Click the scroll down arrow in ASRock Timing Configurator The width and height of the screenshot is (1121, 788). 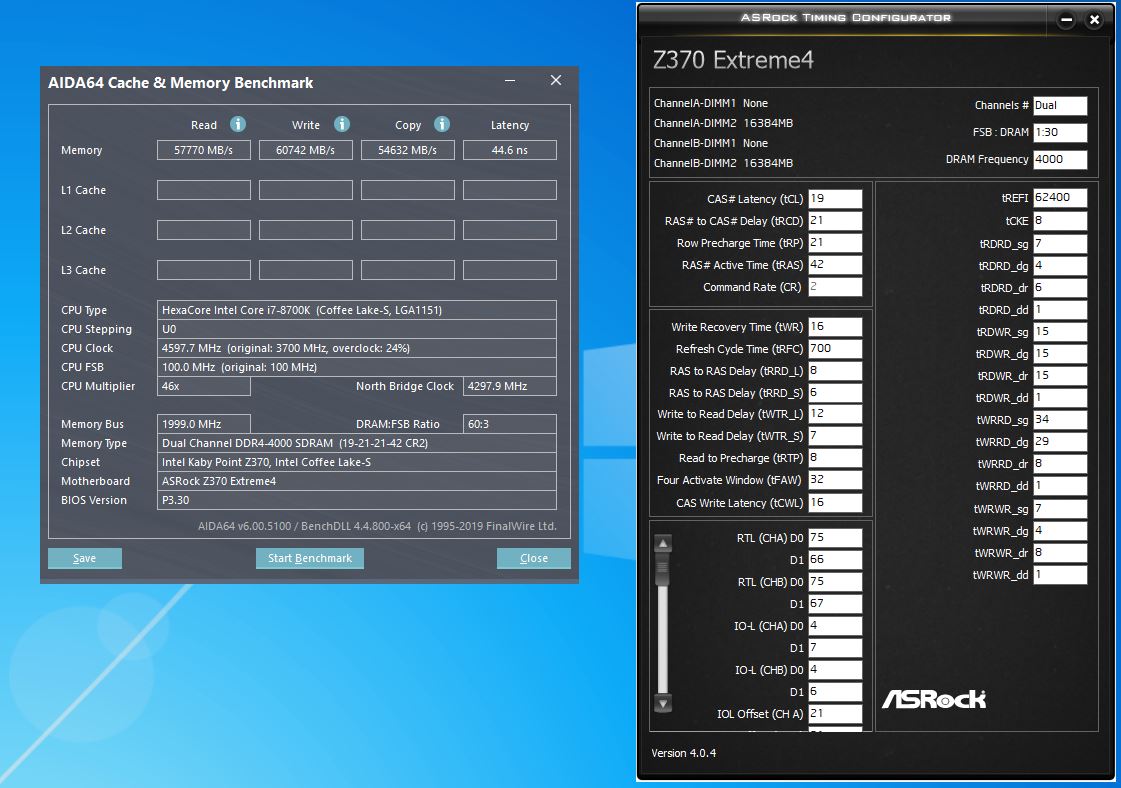click(663, 703)
